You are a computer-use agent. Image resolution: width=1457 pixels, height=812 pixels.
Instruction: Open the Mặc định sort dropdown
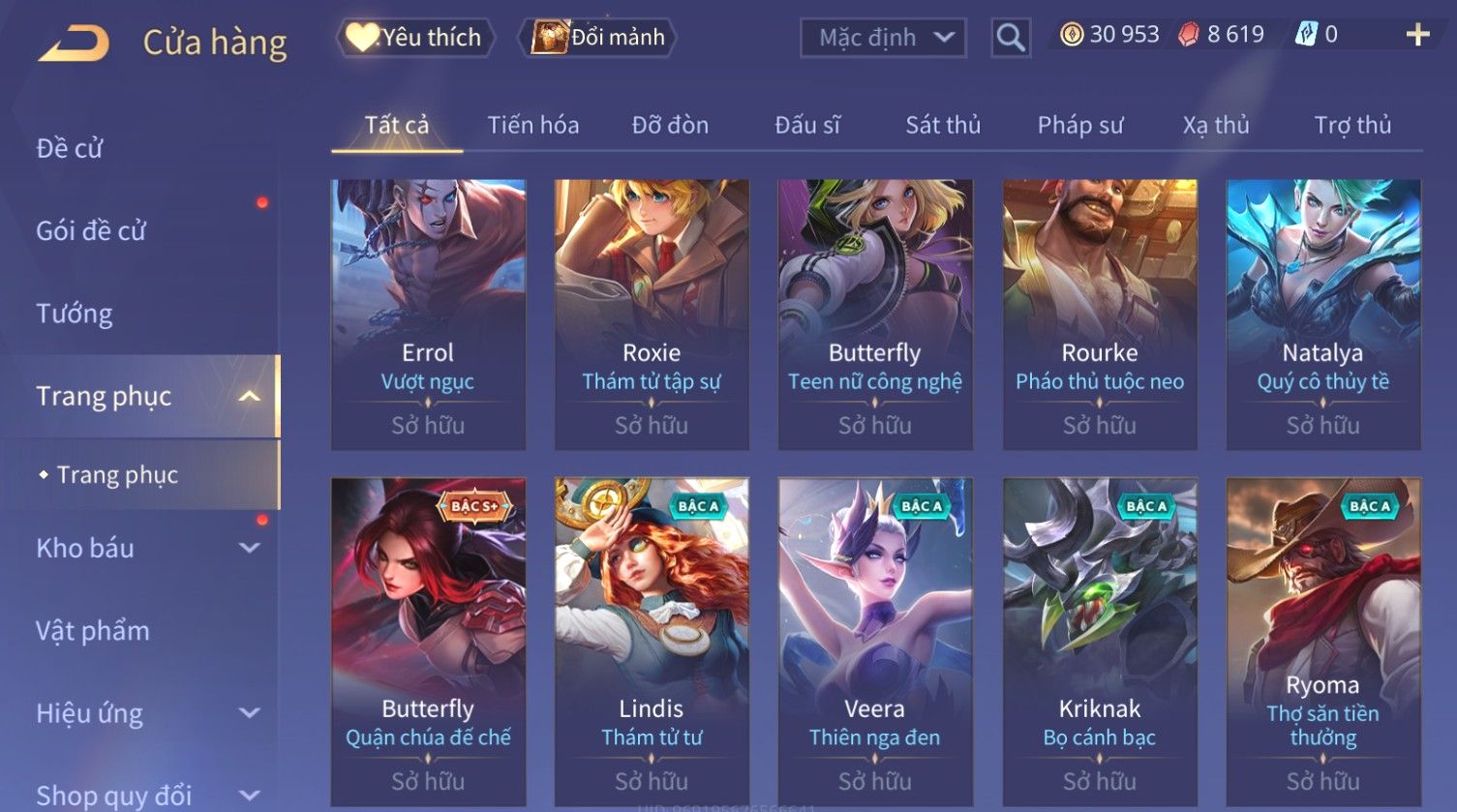[x=883, y=38]
